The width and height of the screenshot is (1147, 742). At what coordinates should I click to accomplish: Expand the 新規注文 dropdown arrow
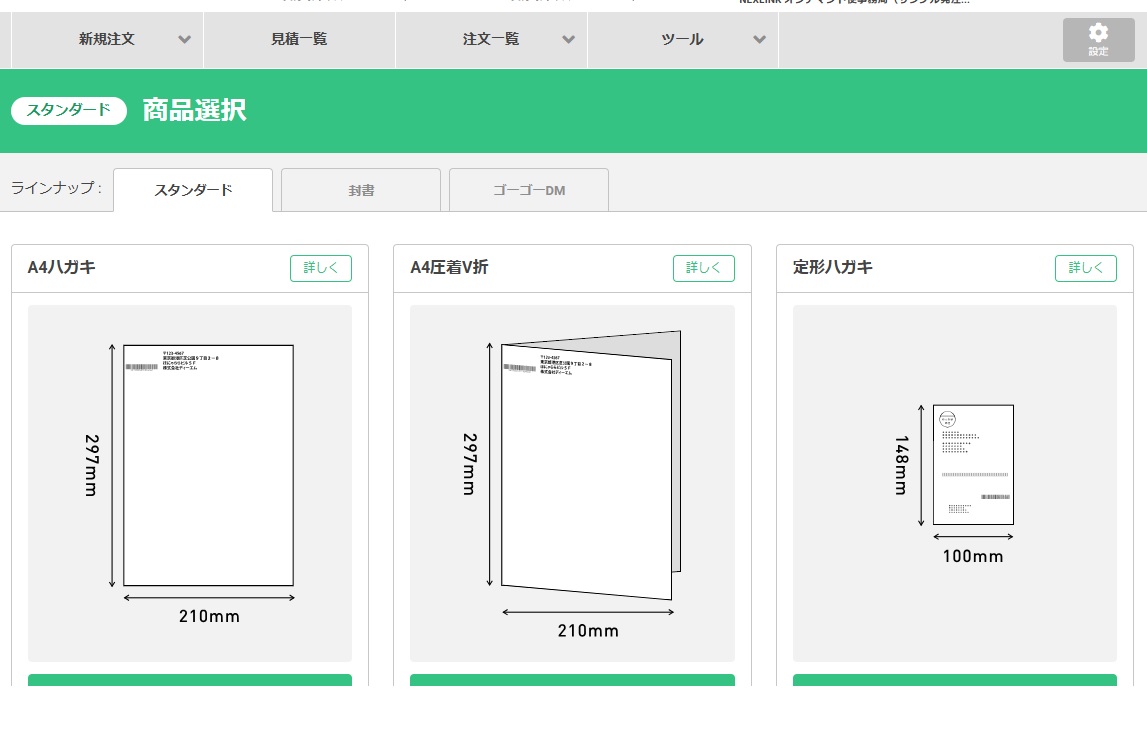pyautogui.click(x=185, y=40)
